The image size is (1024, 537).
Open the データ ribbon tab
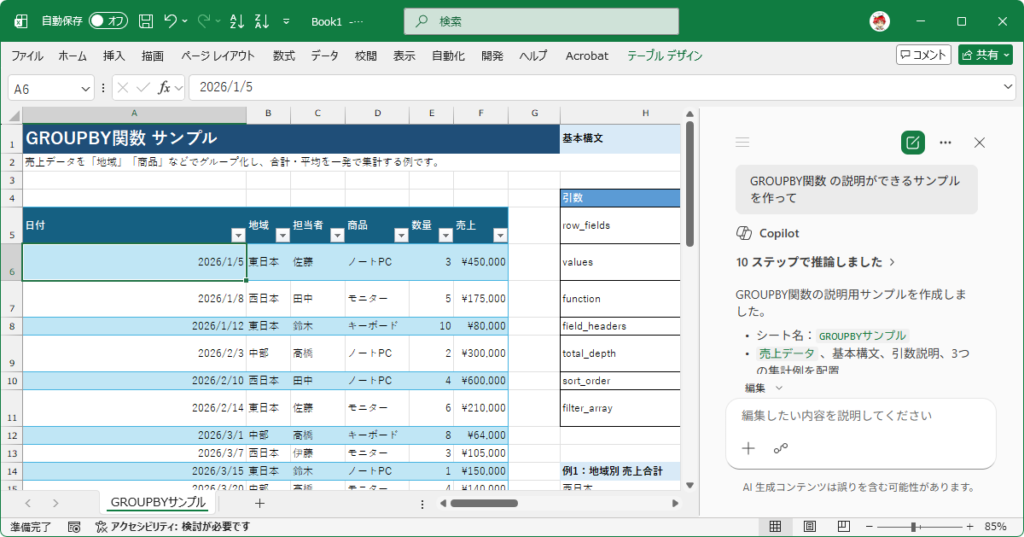click(x=325, y=56)
